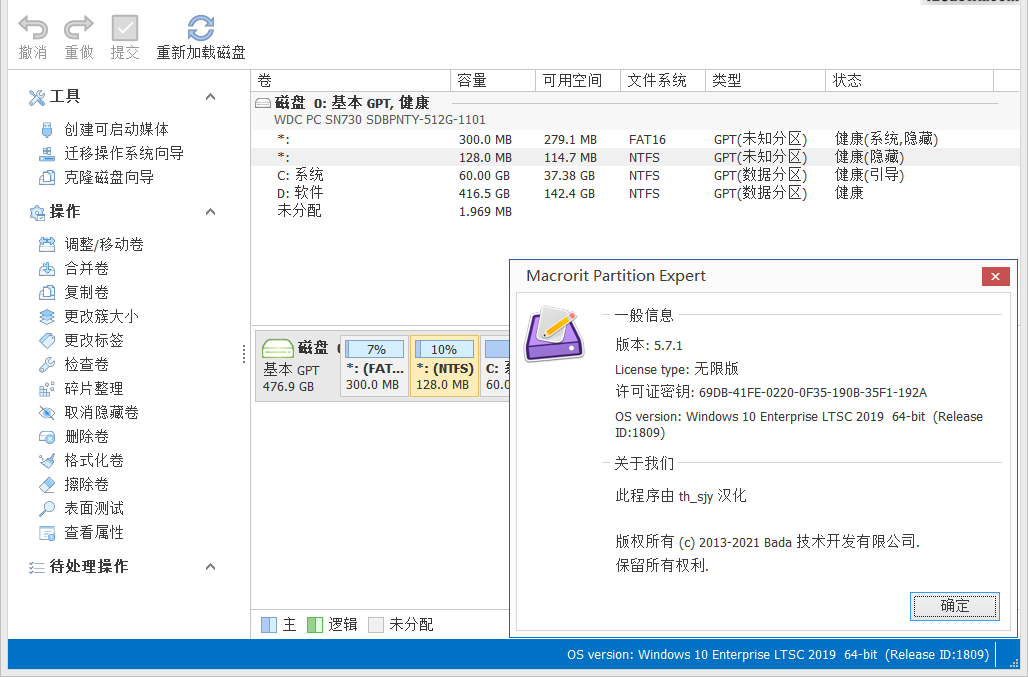Click the 碎片整理 defrag icon
The image size is (1028, 677).
point(47,389)
